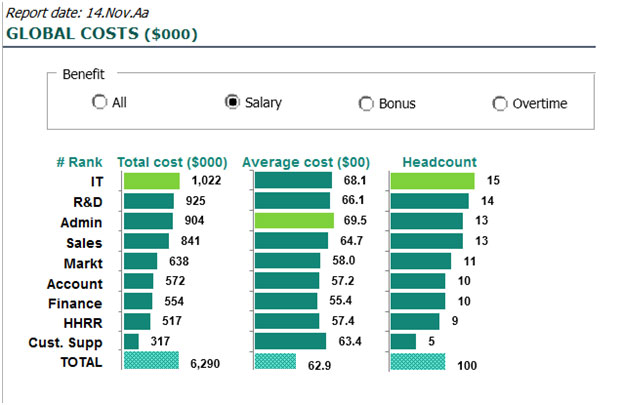Select the HHRR department row label
The image size is (625, 405).
coord(83,323)
